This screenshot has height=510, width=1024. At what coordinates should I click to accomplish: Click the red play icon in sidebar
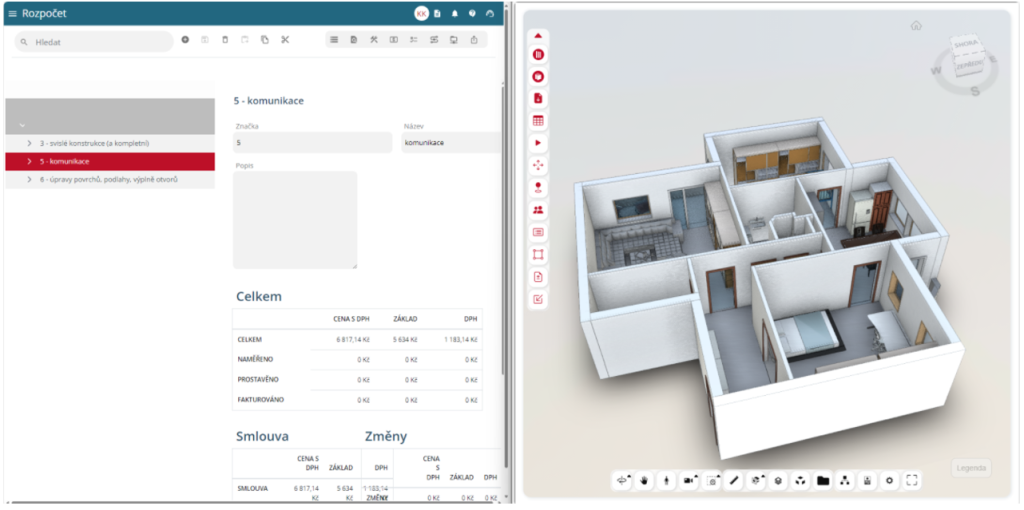(538, 143)
